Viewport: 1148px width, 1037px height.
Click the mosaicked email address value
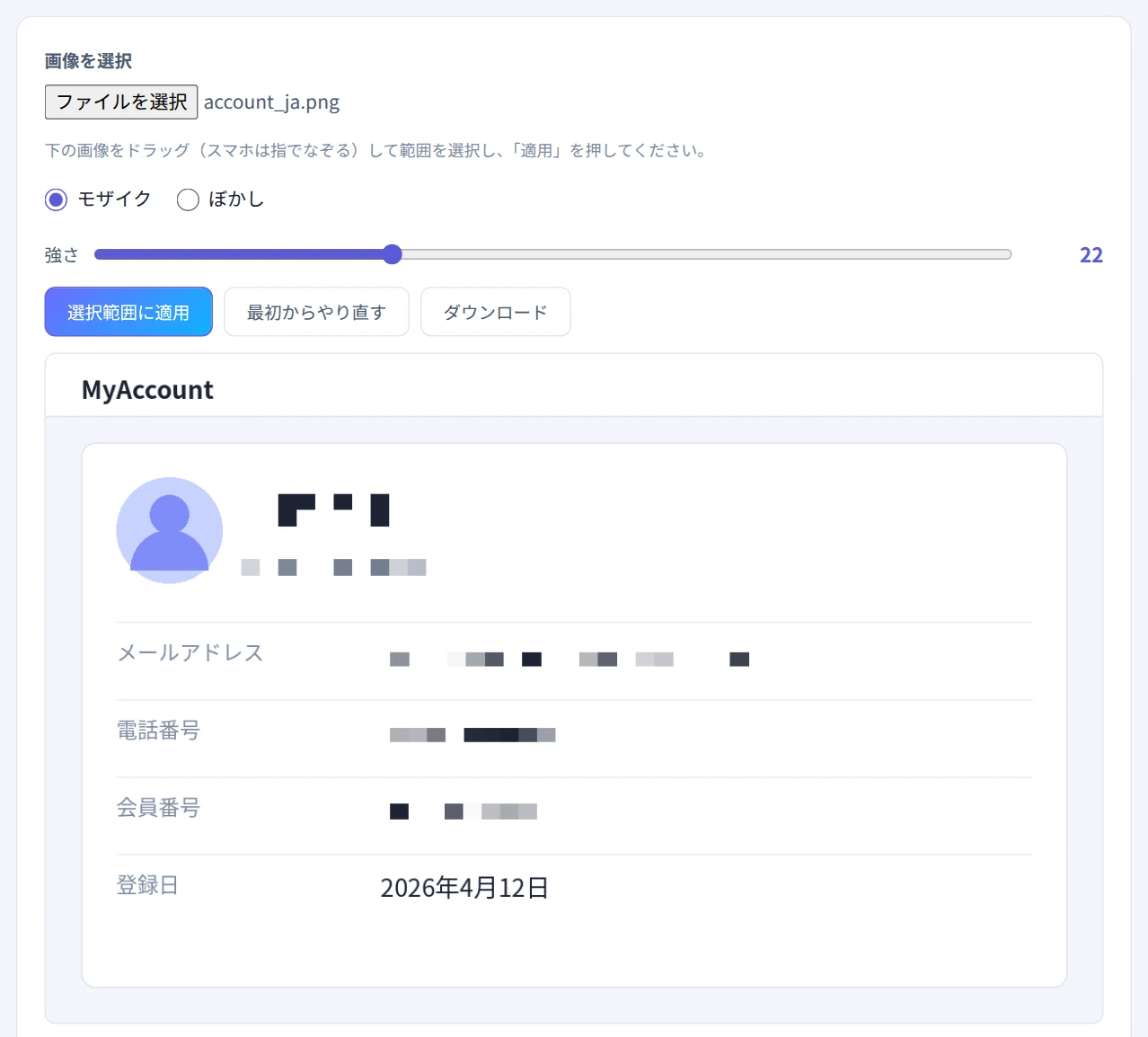tap(570, 660)
